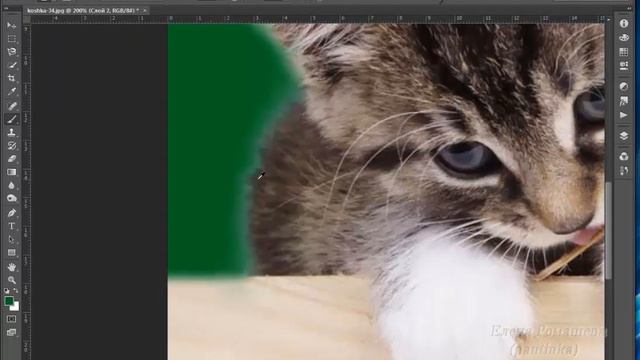Reset default foreground and background colors

pyautogui.click(x=7, y=291)
